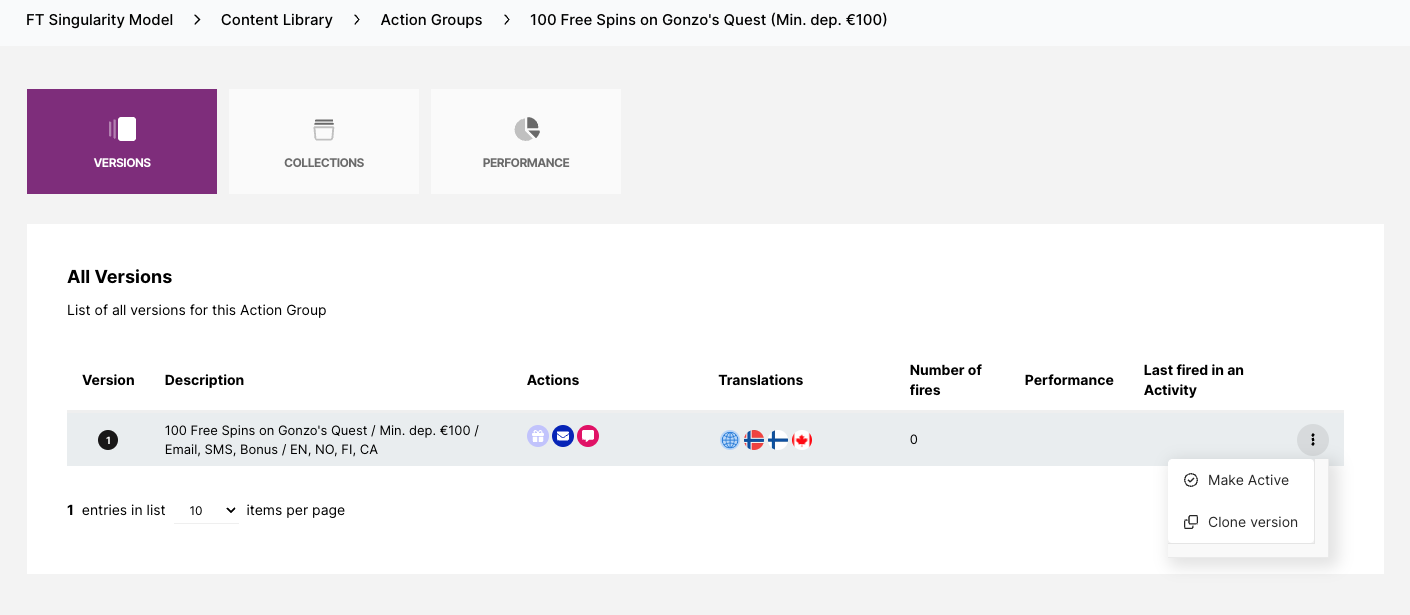Click the version 1 number badge
The width and height of the screenshot is (1410, 615).
click(x=108, y=440)
